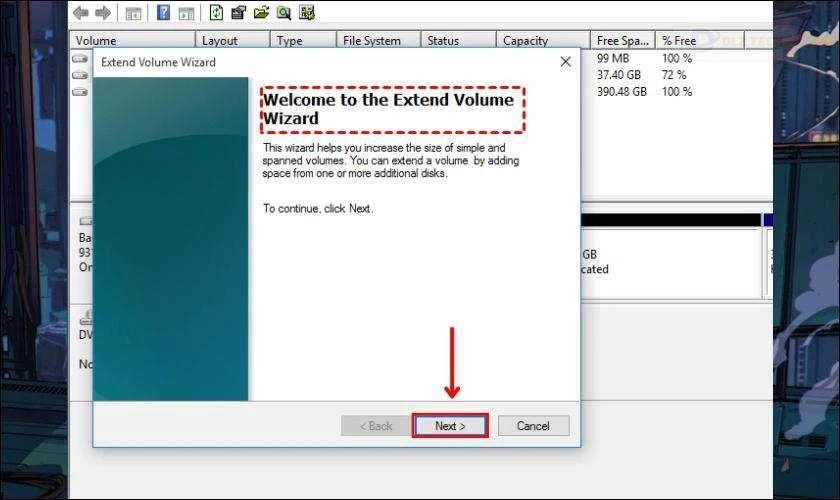The width and height of the screenshot is (840, 500).
Task: Click the wizard title 'Extend Volume Wizard'
Action: pyautogui.click(x=158, y=62)
